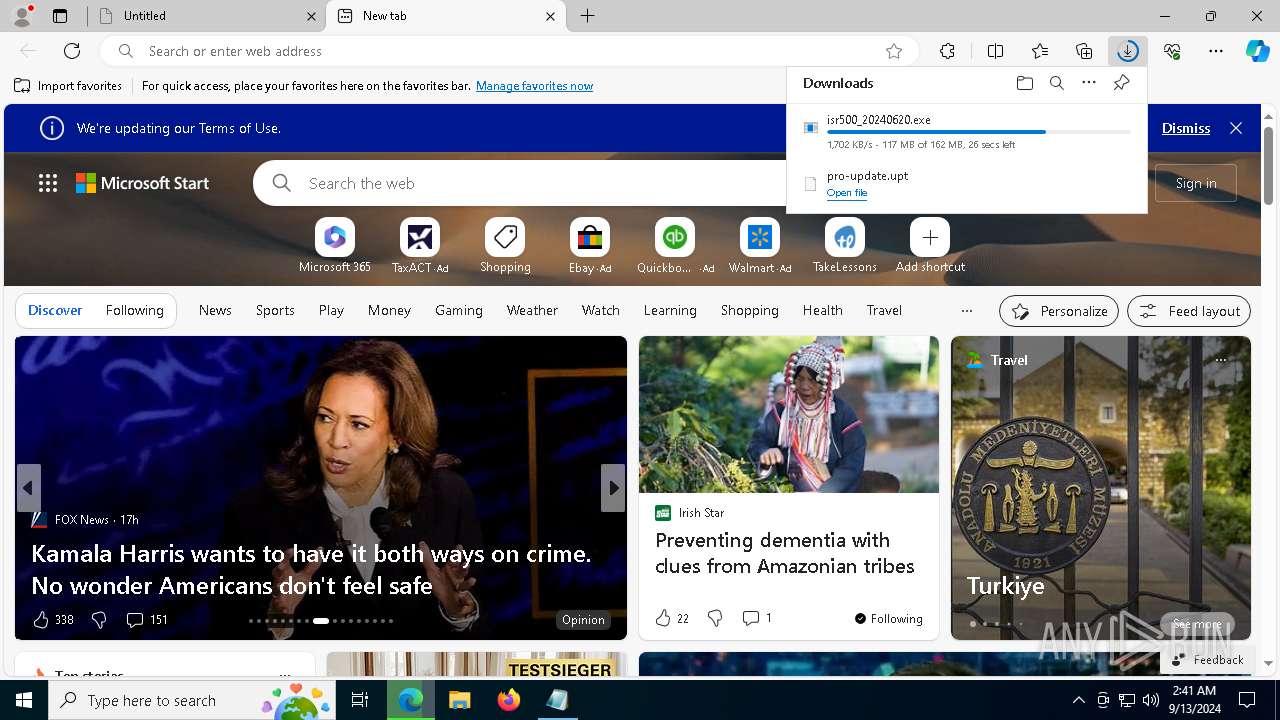Open Kamala Harris article comments
1280x720 pixels.
tap(146, 620)
